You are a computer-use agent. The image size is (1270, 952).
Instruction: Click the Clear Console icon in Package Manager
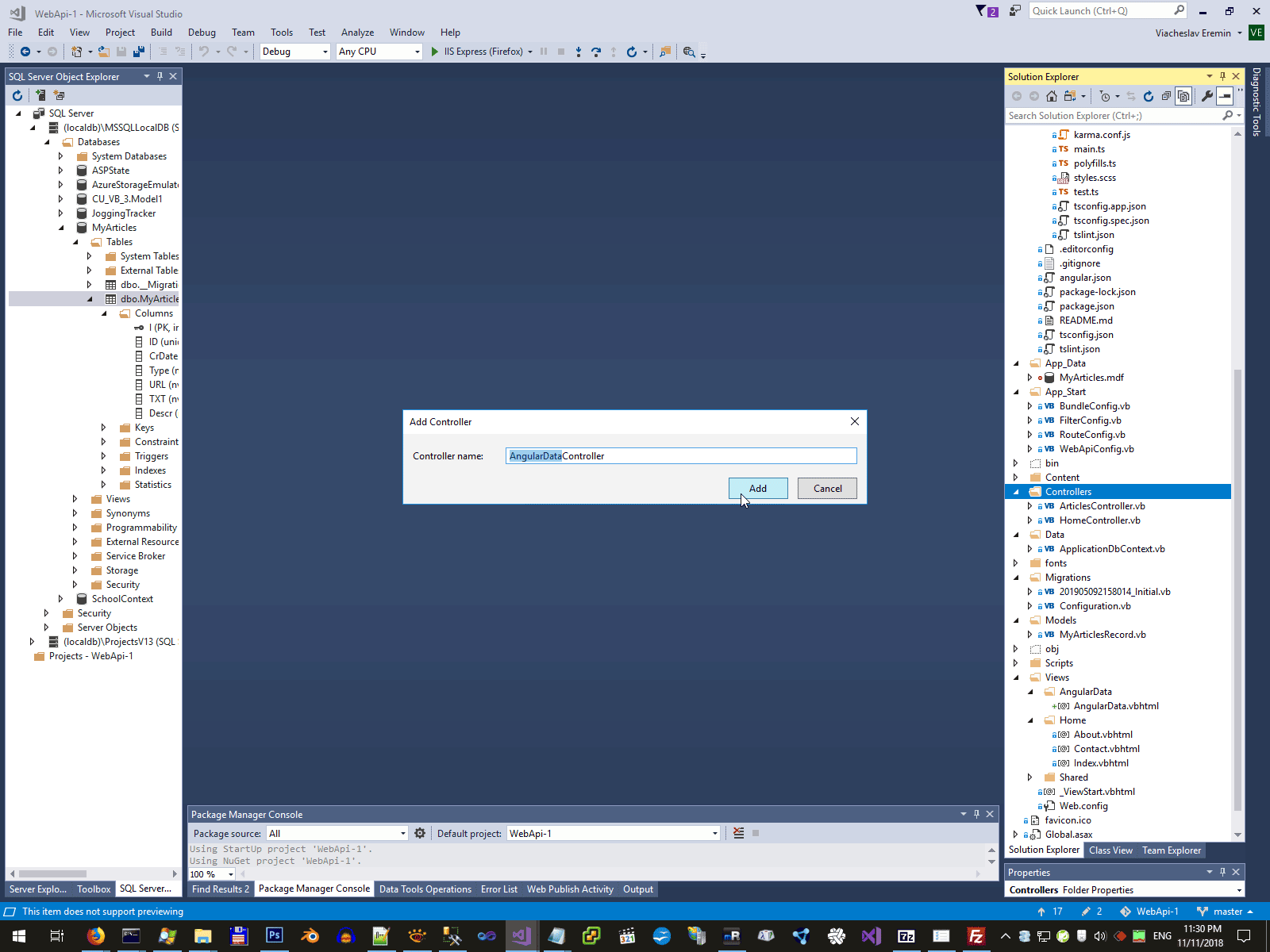click(739, 833)
